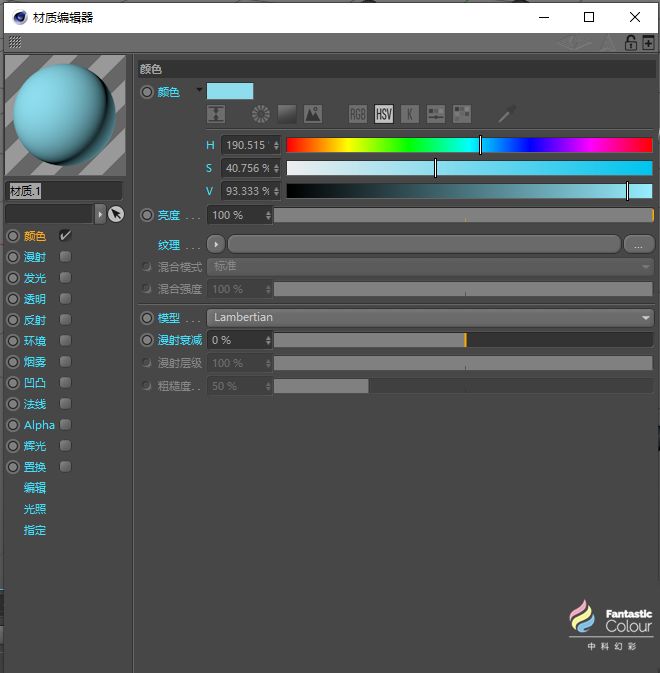The width and height of the screenshot is (660, 673).
Task: Open the 透明 channel tab
Action: (35, 299)
